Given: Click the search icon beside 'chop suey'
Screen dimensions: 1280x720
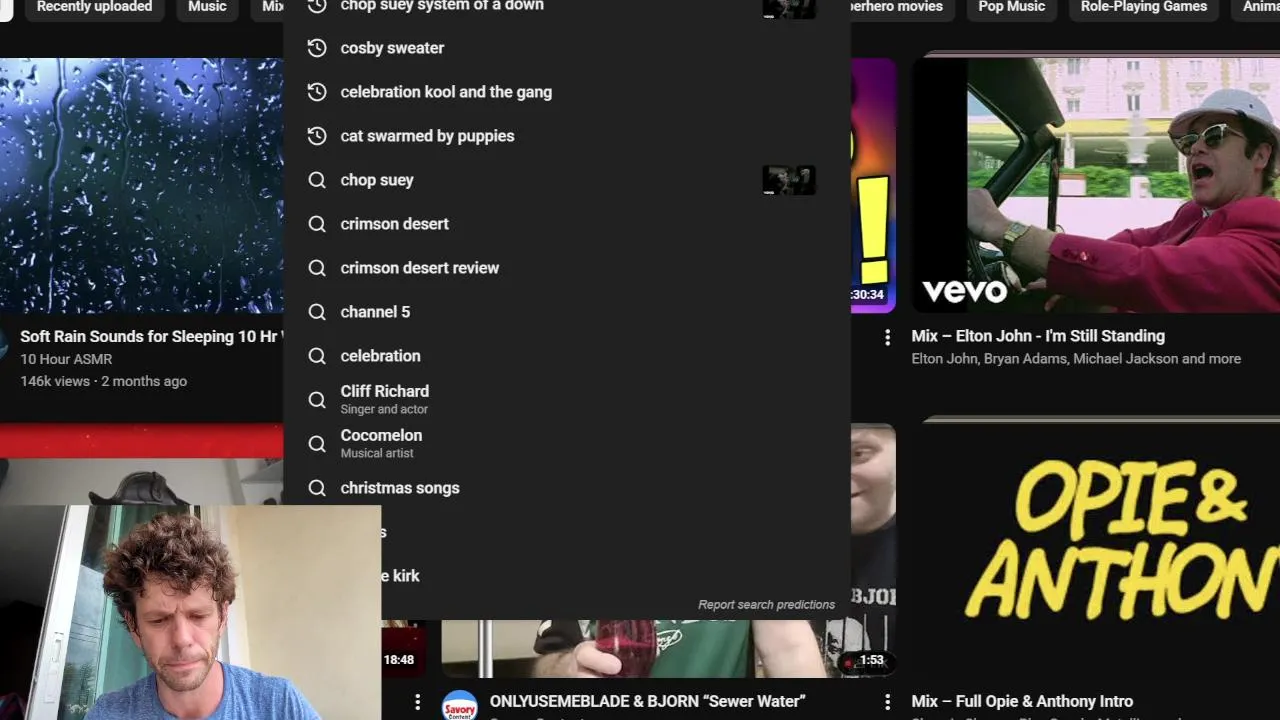Looking at the screenshot, I should [x=317, y=180].
